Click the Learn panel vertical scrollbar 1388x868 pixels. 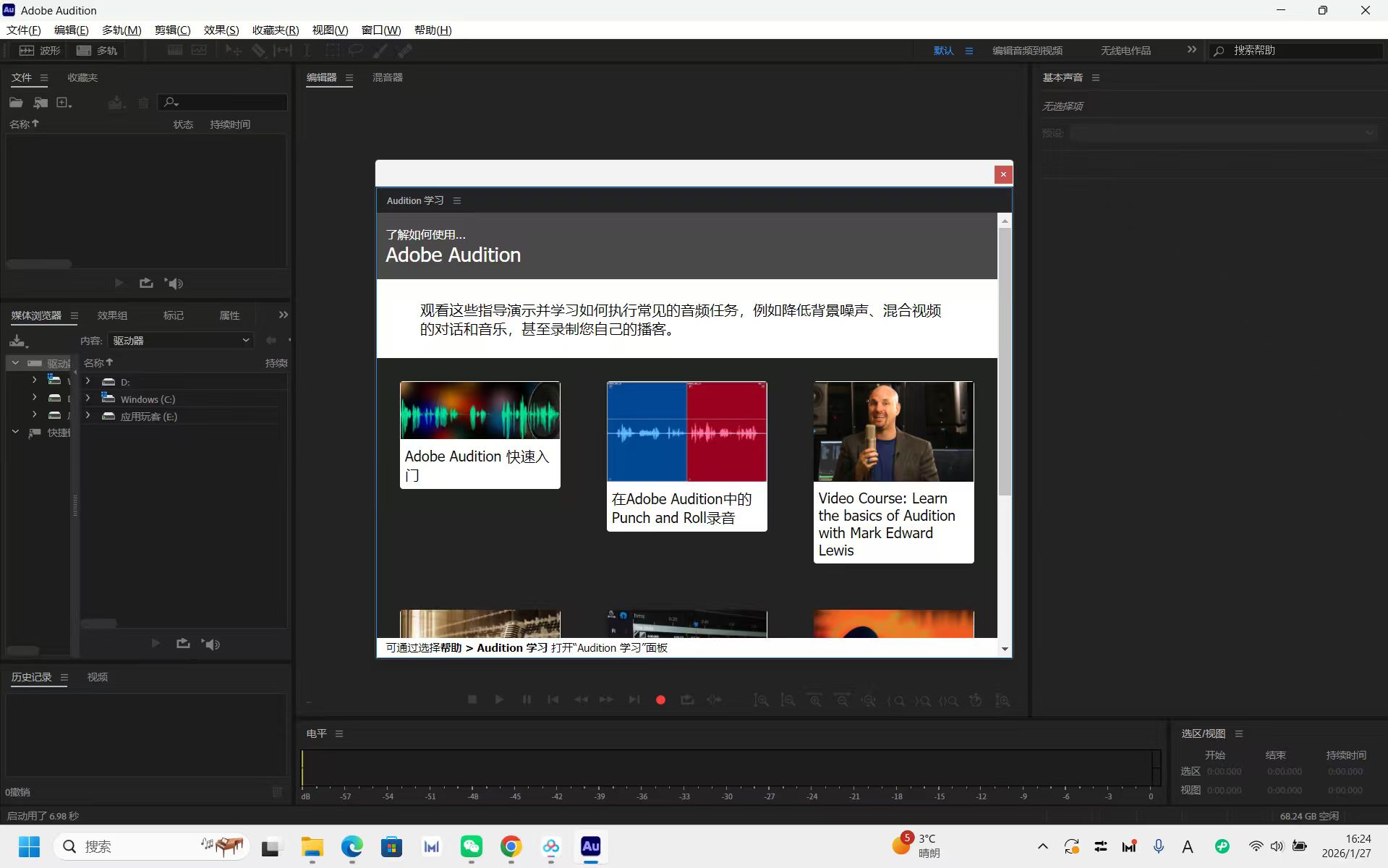pos(1005,362)
